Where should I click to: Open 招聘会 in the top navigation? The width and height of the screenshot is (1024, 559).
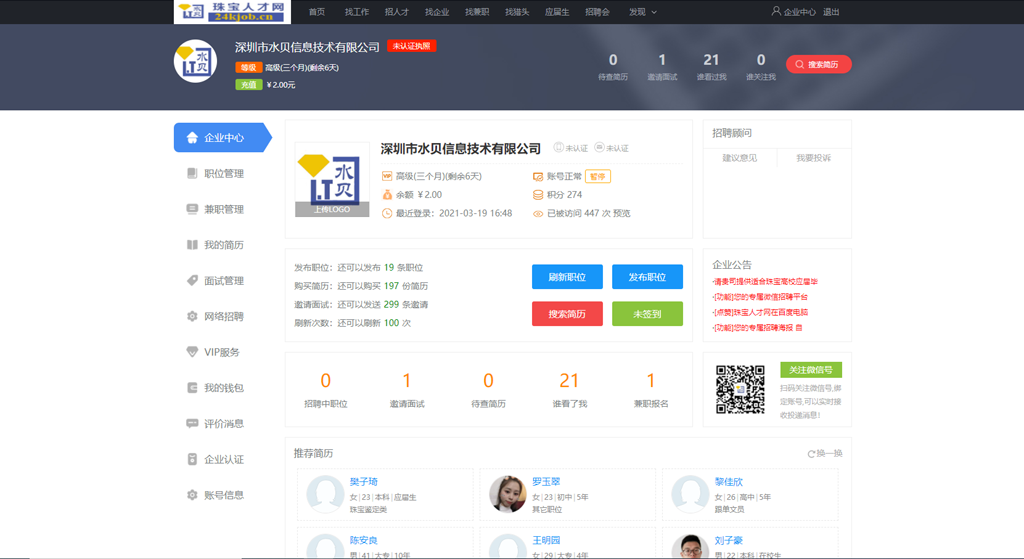597,12
